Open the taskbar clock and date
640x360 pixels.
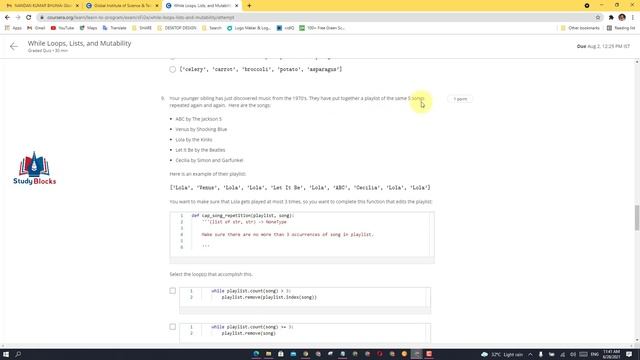[x=611, y=354]
